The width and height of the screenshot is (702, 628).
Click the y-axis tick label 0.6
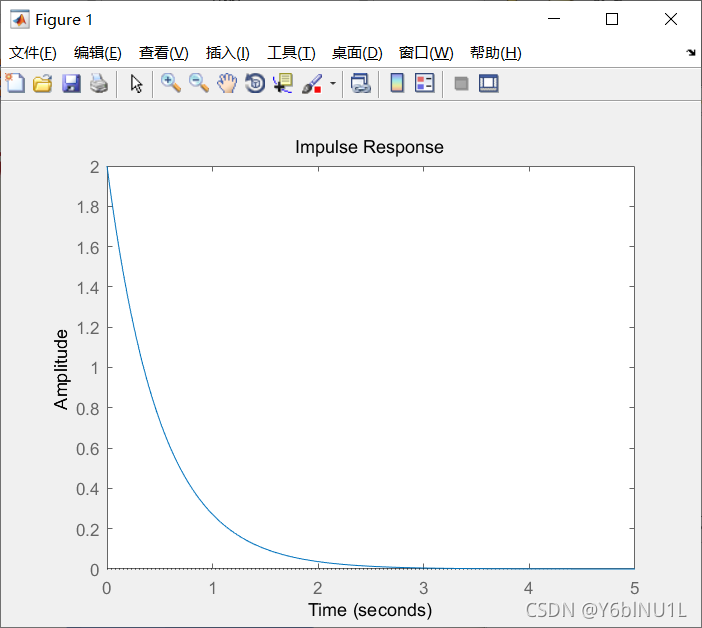tap(87, 449)
